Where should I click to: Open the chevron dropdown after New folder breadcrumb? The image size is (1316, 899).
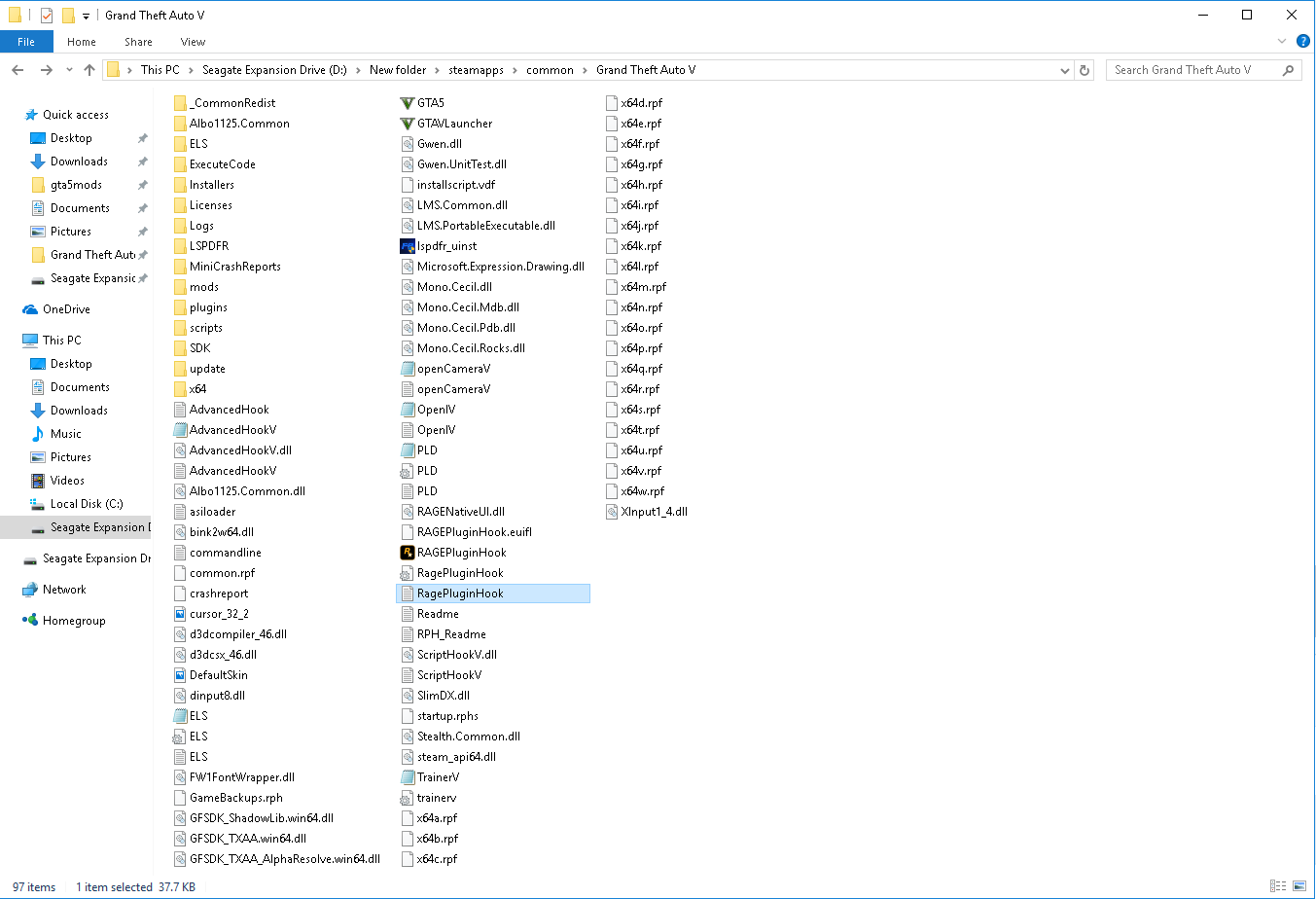[x=438, y=70]
